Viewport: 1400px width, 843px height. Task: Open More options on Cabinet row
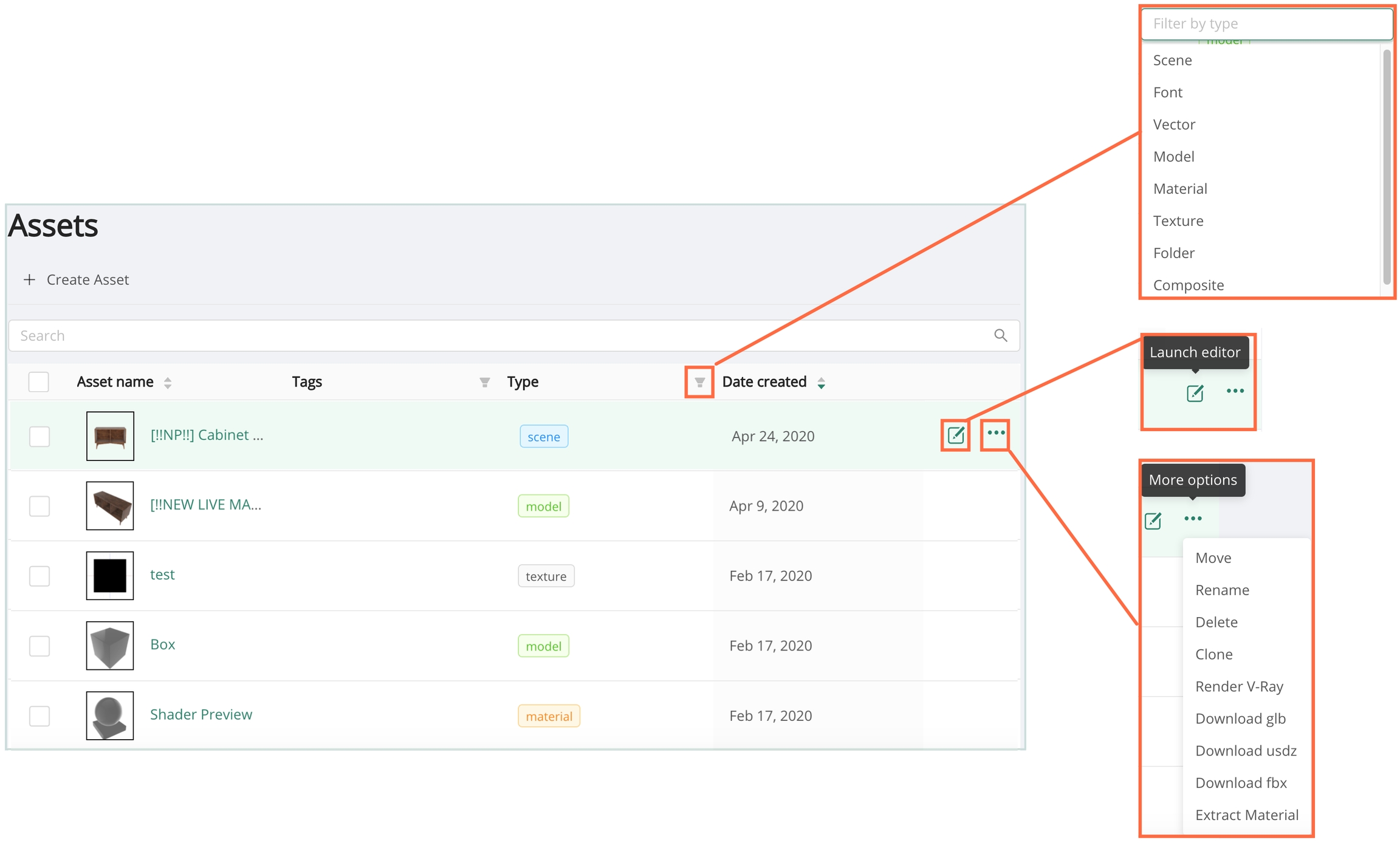click(x=995, y=434)
